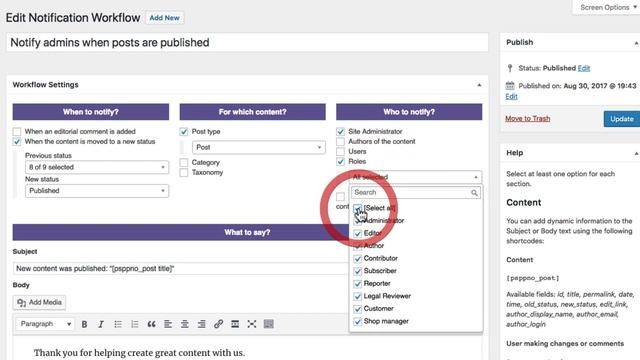640x360 pixels.
Task: Open the Previous status dropdown
Action: coord(97,167)
